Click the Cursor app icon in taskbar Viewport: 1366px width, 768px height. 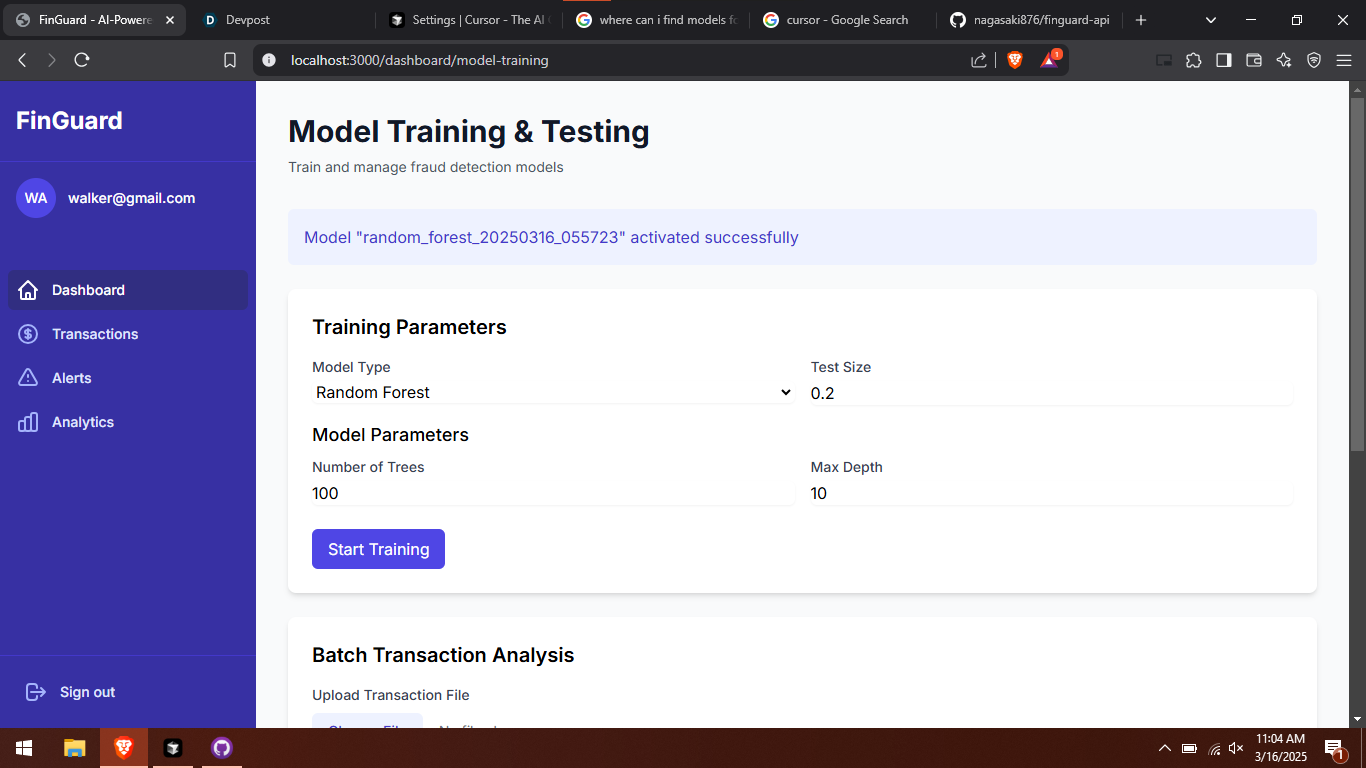coord(173,747)
